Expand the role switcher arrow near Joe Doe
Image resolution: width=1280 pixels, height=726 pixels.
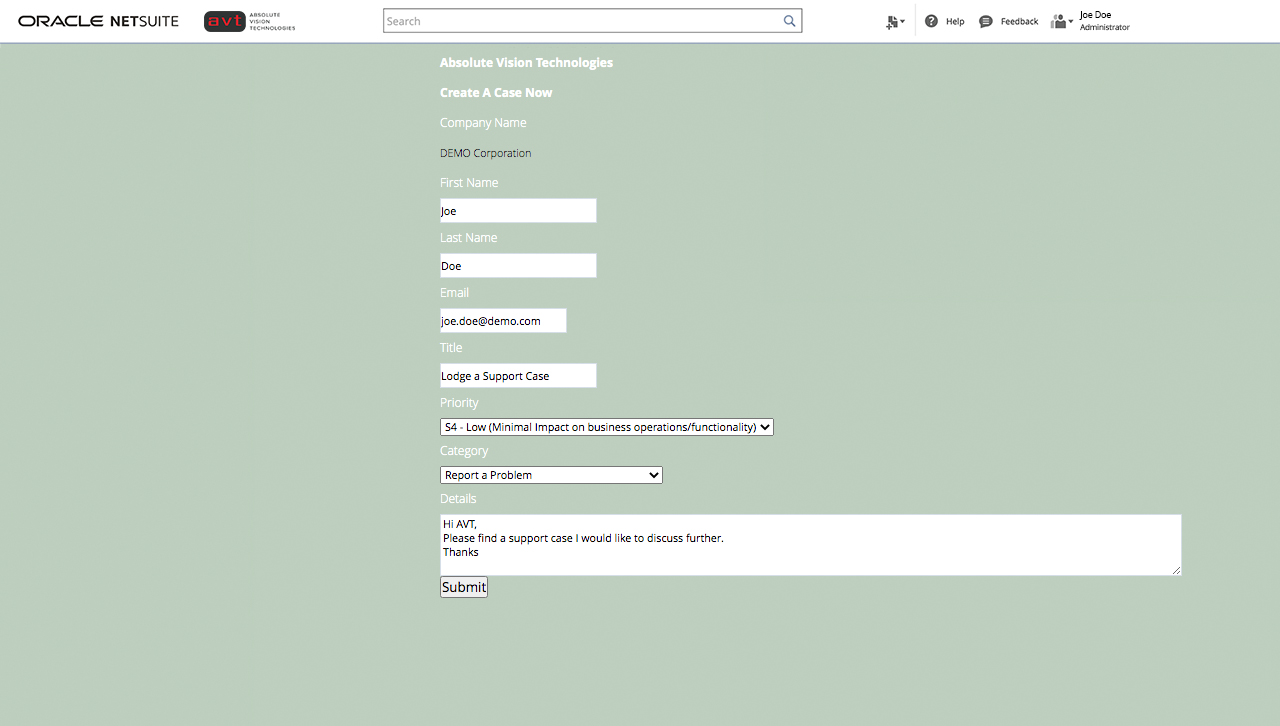click(1072, 22)
